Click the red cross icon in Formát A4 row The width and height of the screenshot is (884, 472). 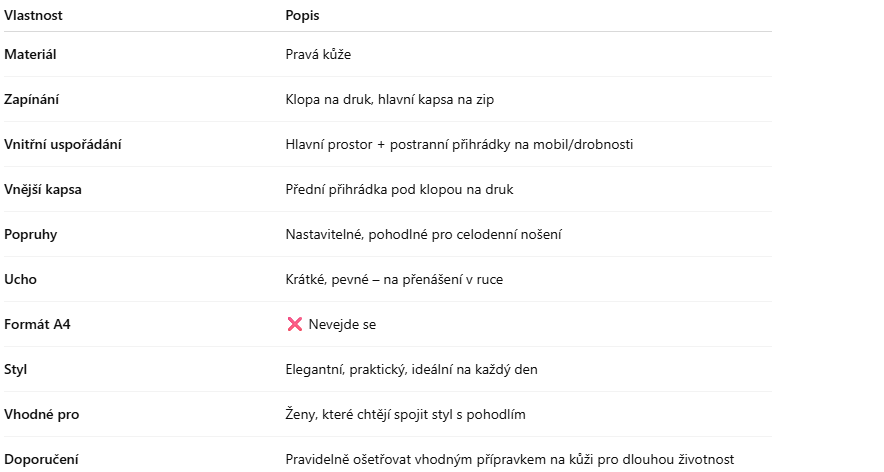[x=294, y=324]
